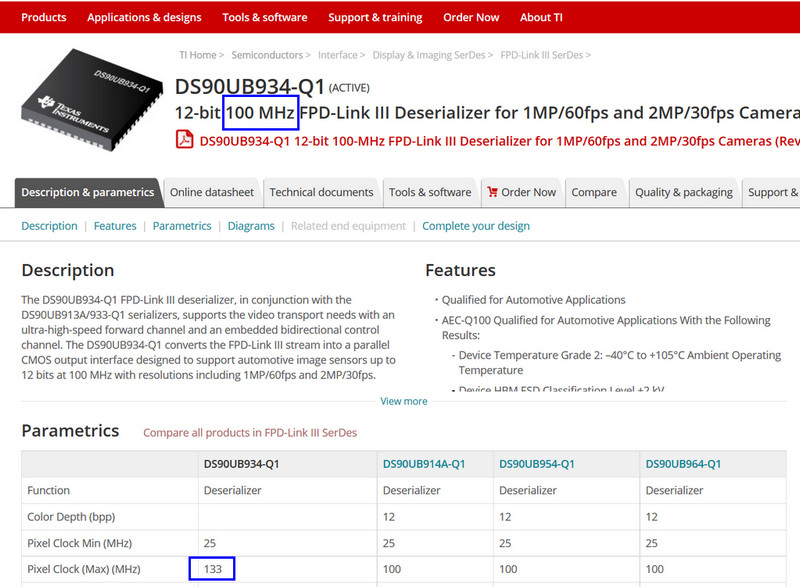
Task: Go to Semiconductors breadcrumb
Action: (x=267, y=55)
